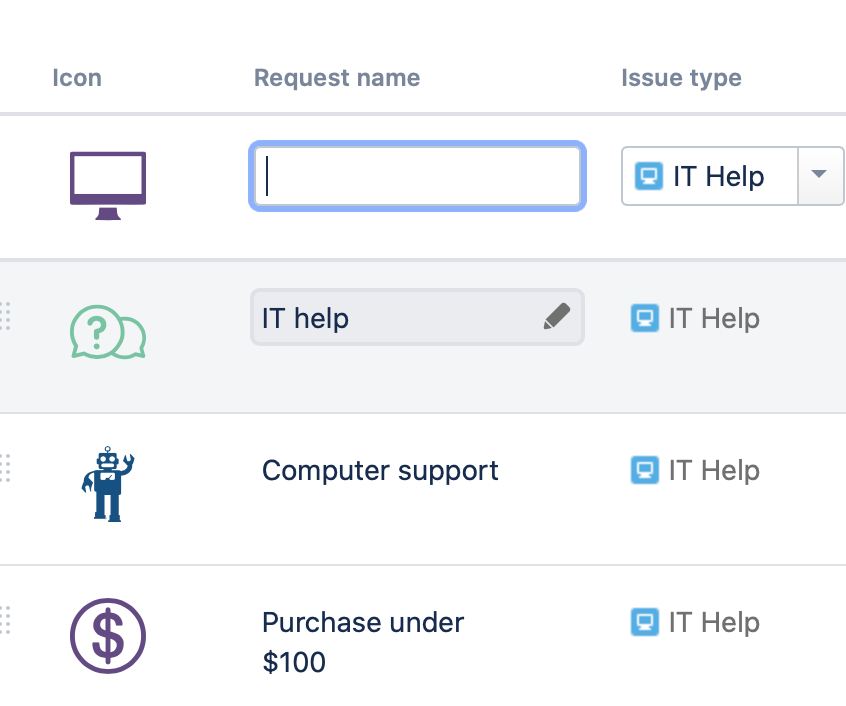Click the pencil edit icon on IT help
The height and width of the screenshot is (706, 846).
[x=557, y=317]
